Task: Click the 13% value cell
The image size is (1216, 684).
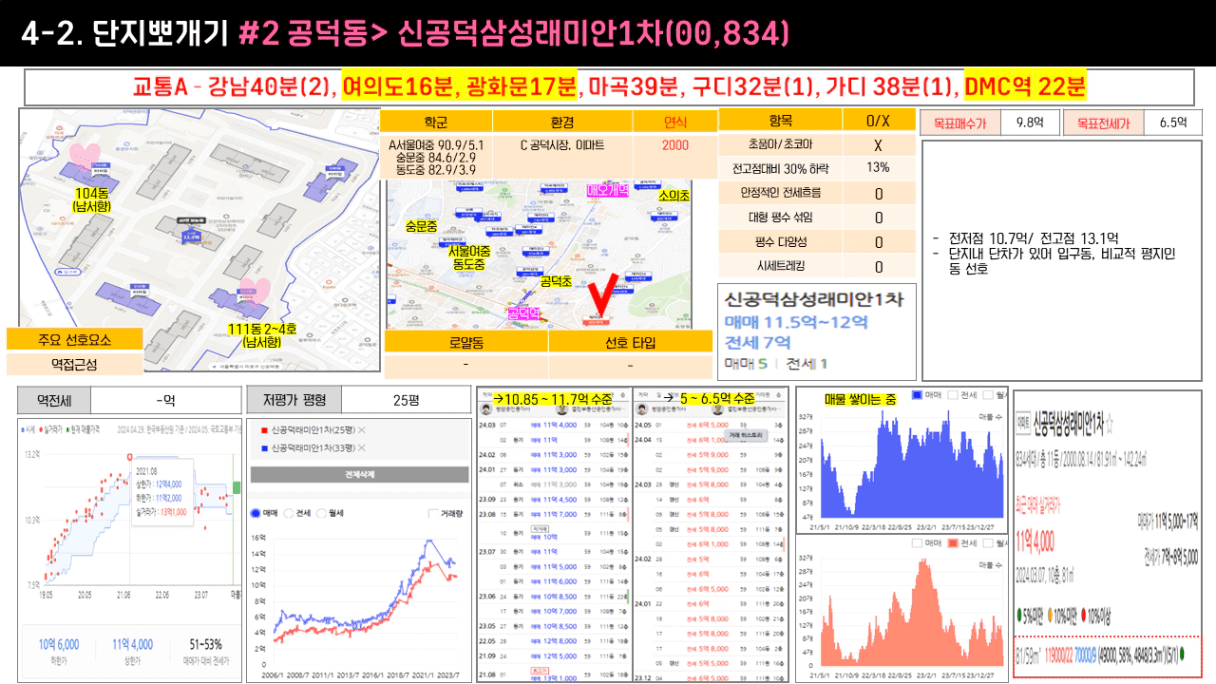Action: pyautogui.click(x=878, y=168)
